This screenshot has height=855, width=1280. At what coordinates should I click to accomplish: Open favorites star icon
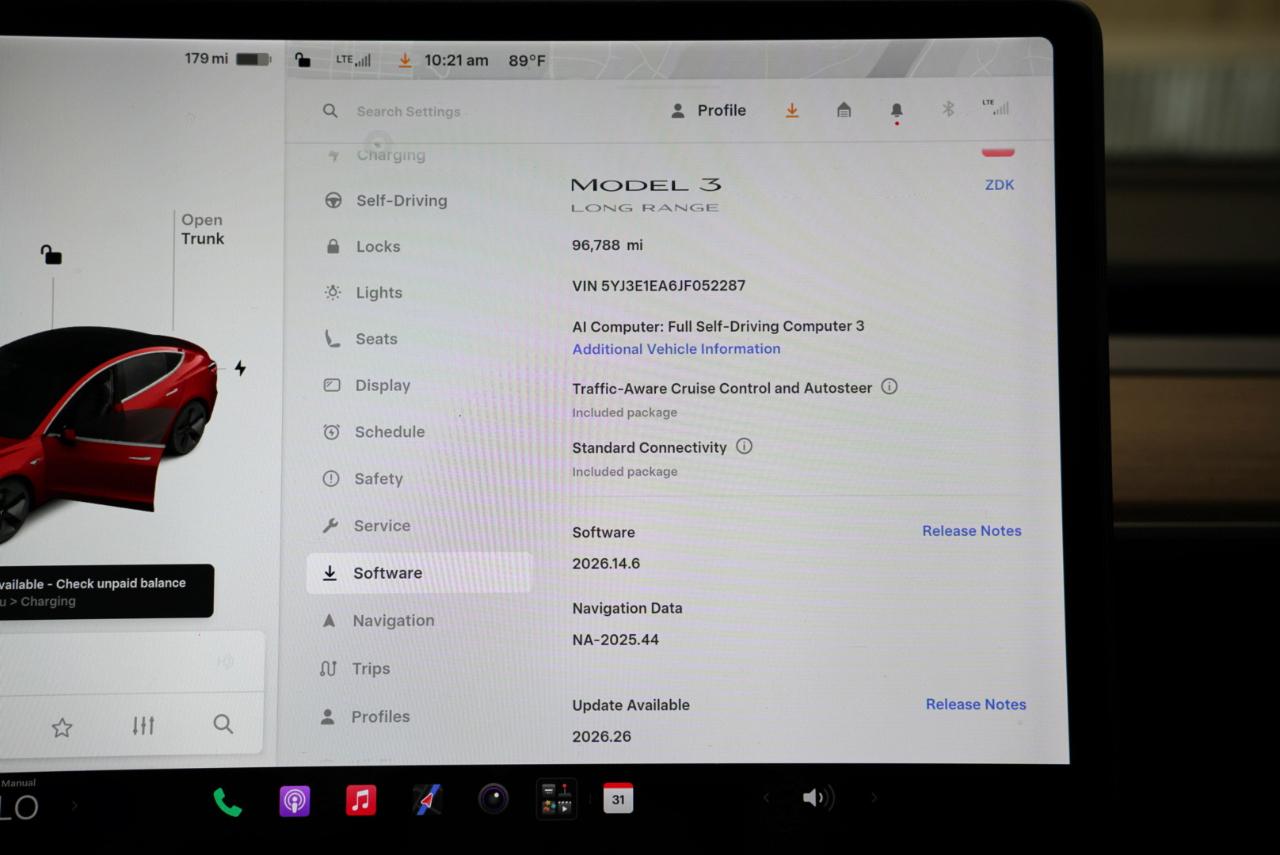pos(62,727)
